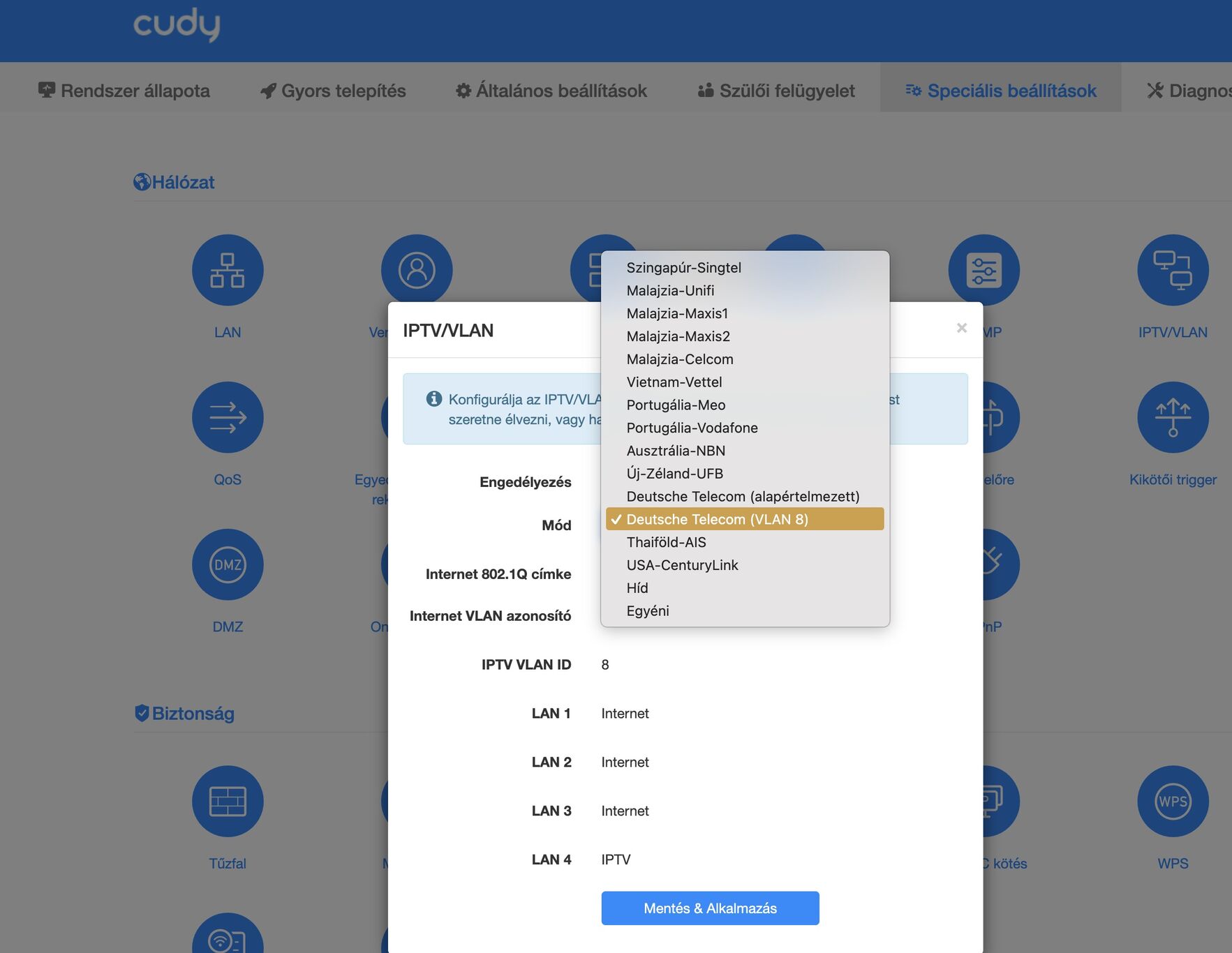This screenshot has width=1232, height=953.
Task: Click Internet 802.1Q címke label
Action: pos(498,574)
